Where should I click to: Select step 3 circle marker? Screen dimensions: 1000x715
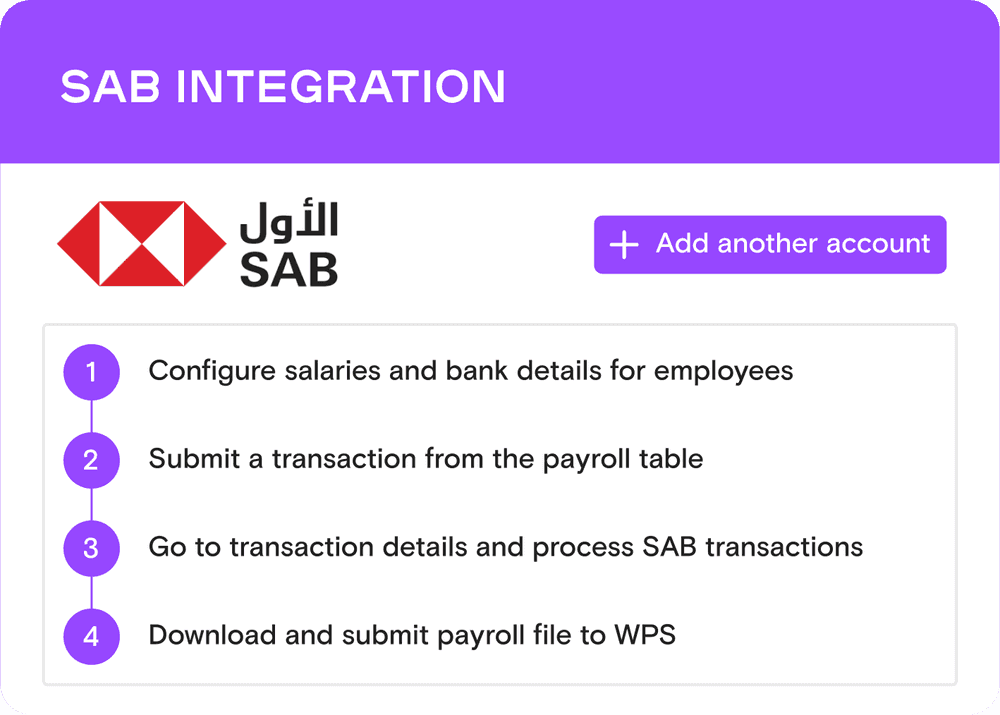point(91,548)
